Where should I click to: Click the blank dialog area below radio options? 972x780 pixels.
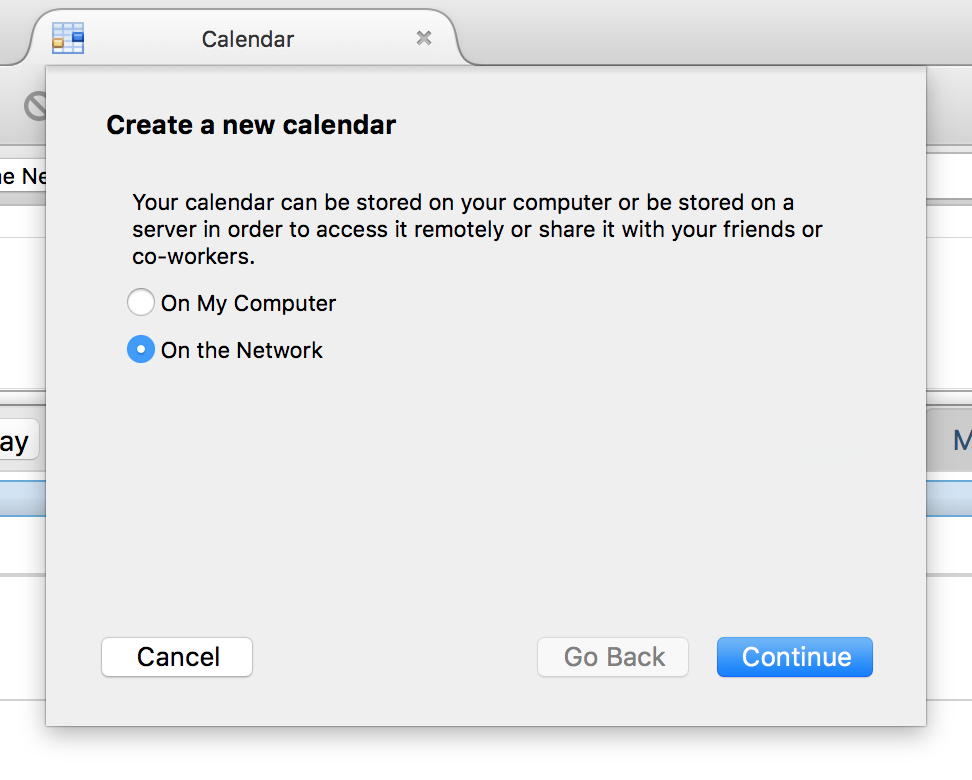486,496
